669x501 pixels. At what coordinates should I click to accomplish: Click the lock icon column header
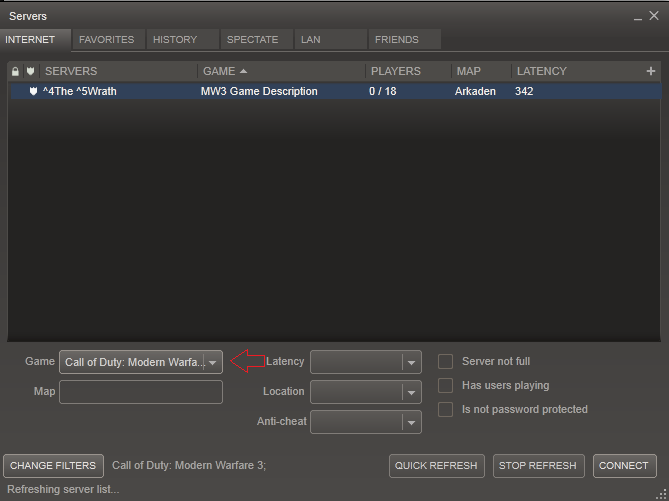tap(15, 72)
